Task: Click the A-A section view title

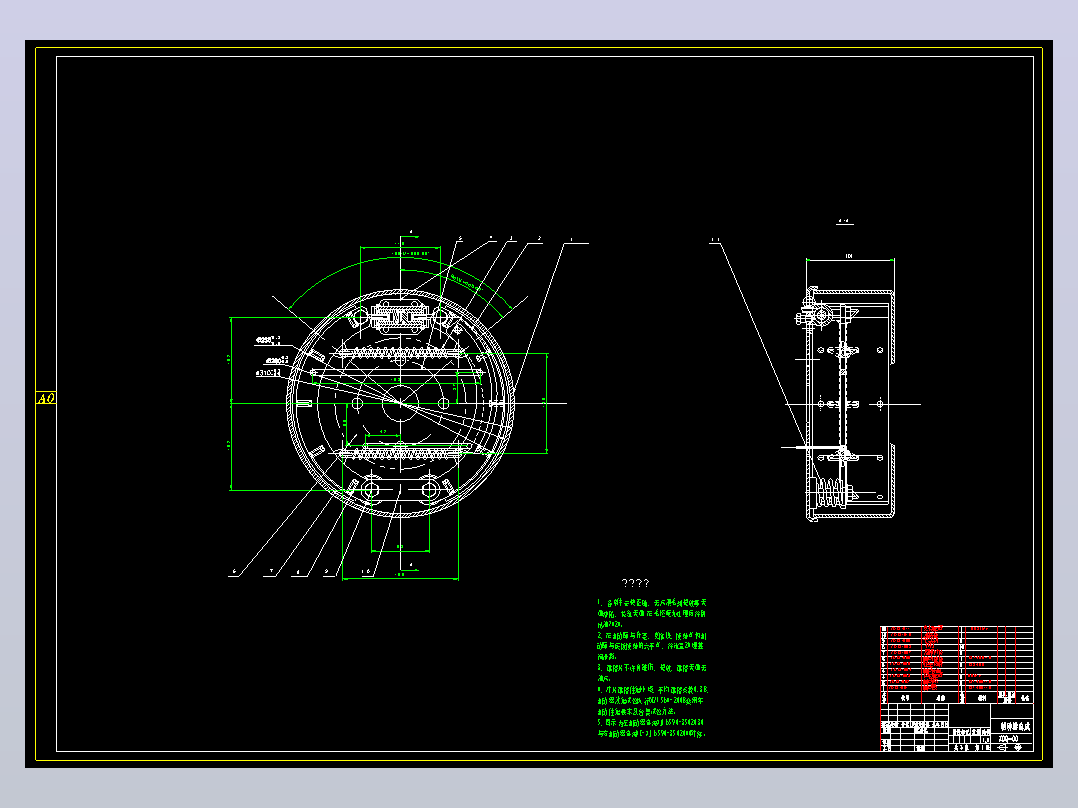Action: pyautogui.click(x=845, y=221)
